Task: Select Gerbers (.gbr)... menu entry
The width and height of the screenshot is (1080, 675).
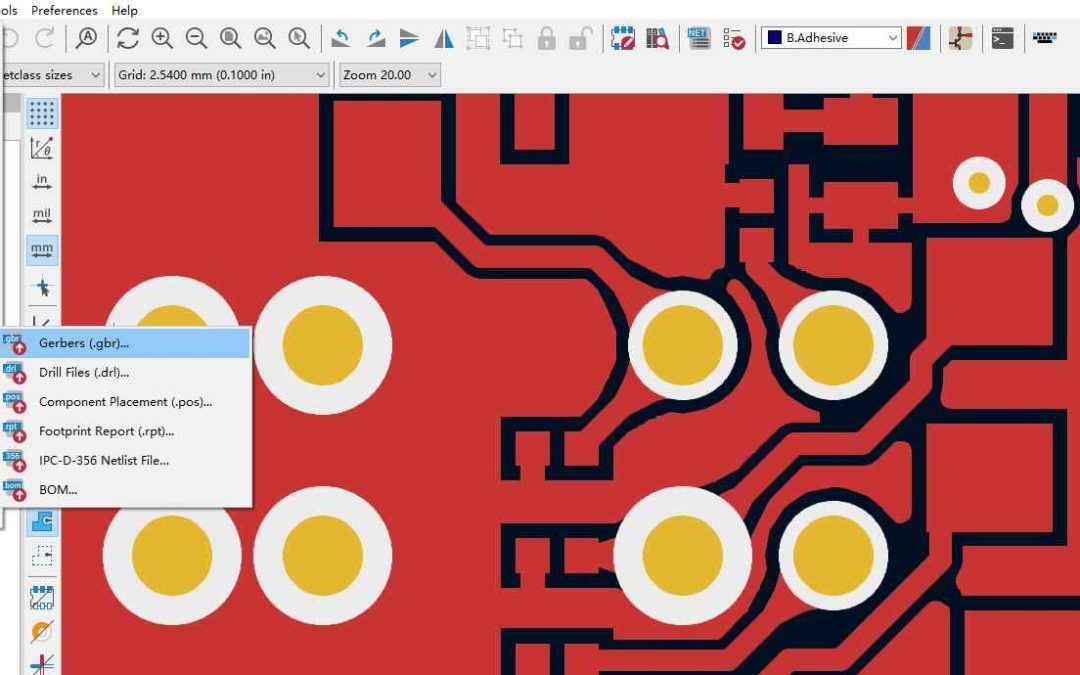Action: coord(126,343)
